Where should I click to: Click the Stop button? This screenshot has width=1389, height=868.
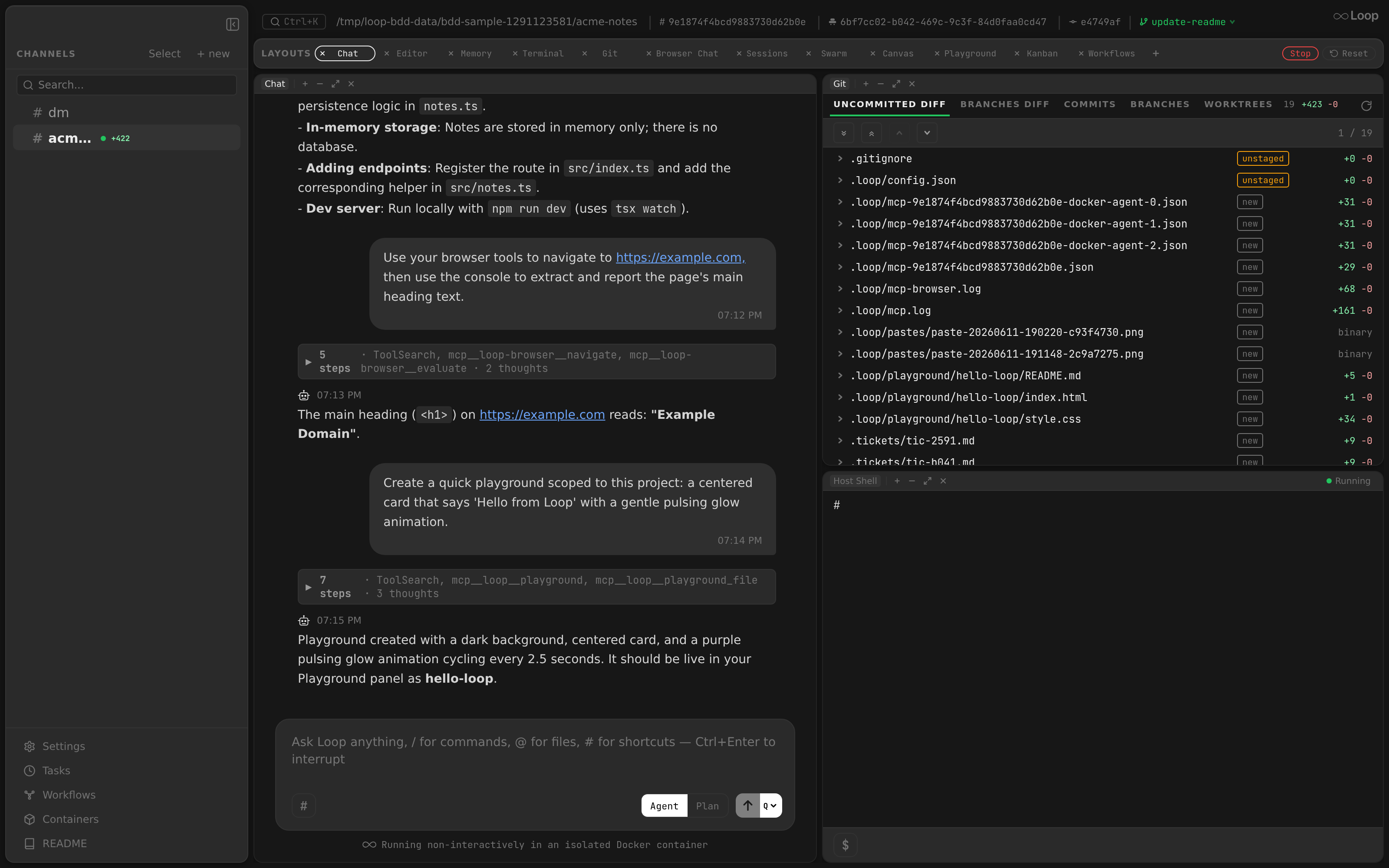pos(1300,53)
